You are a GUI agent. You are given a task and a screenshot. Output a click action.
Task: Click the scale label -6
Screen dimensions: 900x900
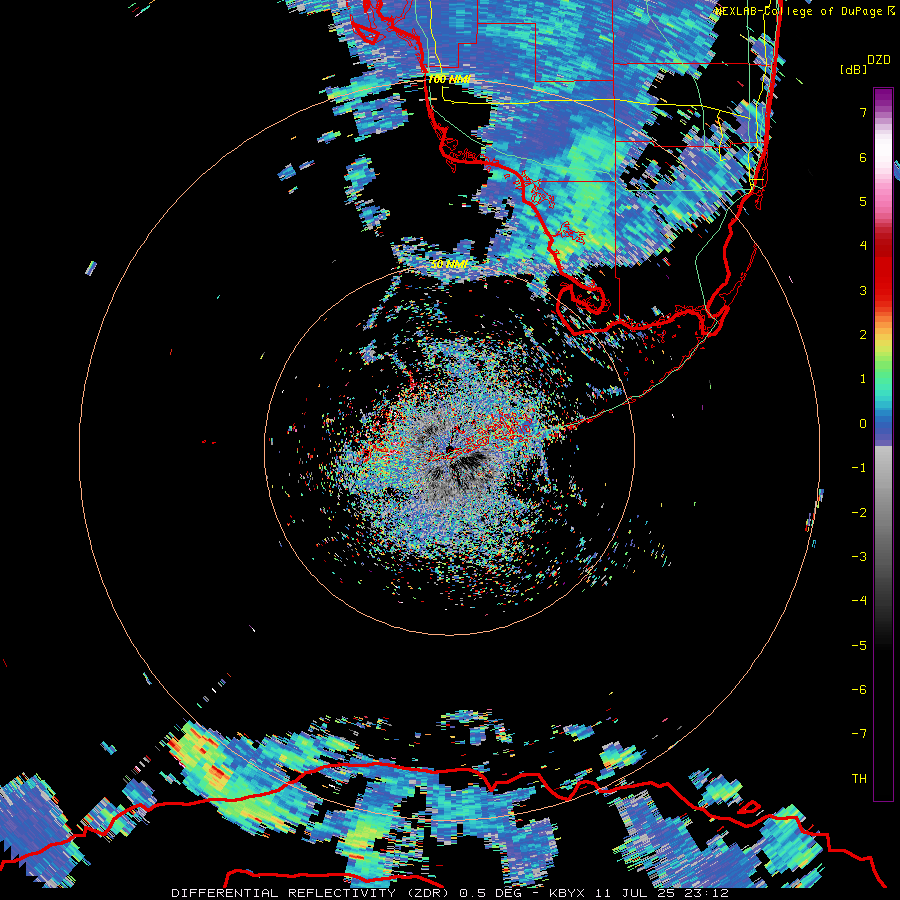[859, 690]
